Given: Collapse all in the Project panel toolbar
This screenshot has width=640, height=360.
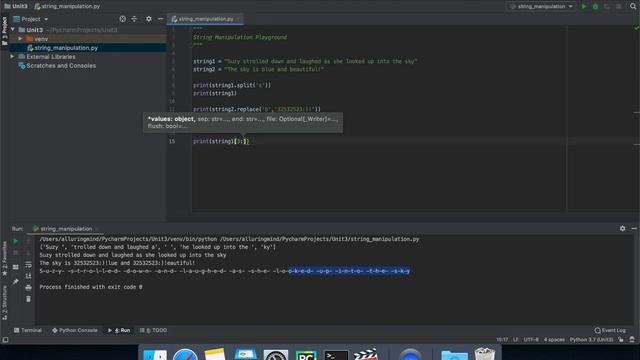Looking at the screenshot, I should coord(134,19).
